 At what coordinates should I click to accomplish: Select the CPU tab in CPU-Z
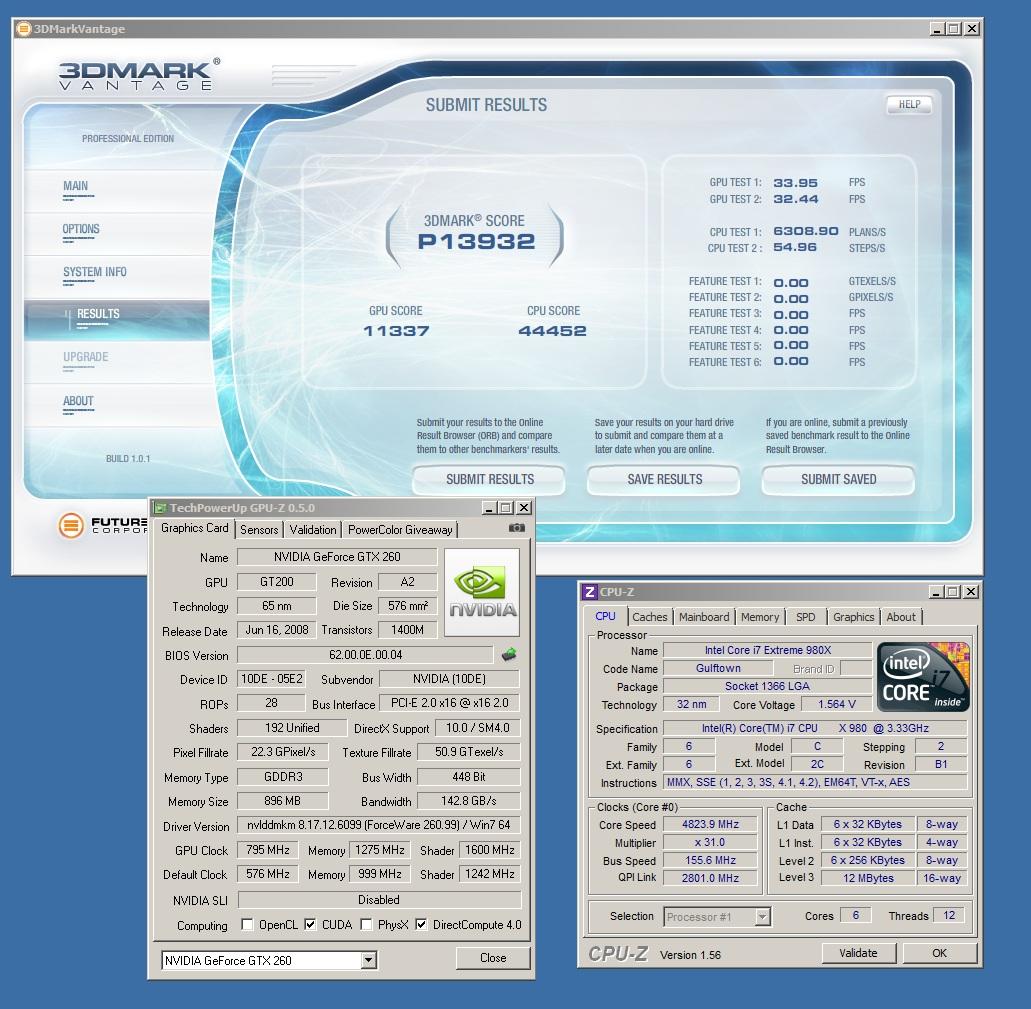(x=606, y=616)
